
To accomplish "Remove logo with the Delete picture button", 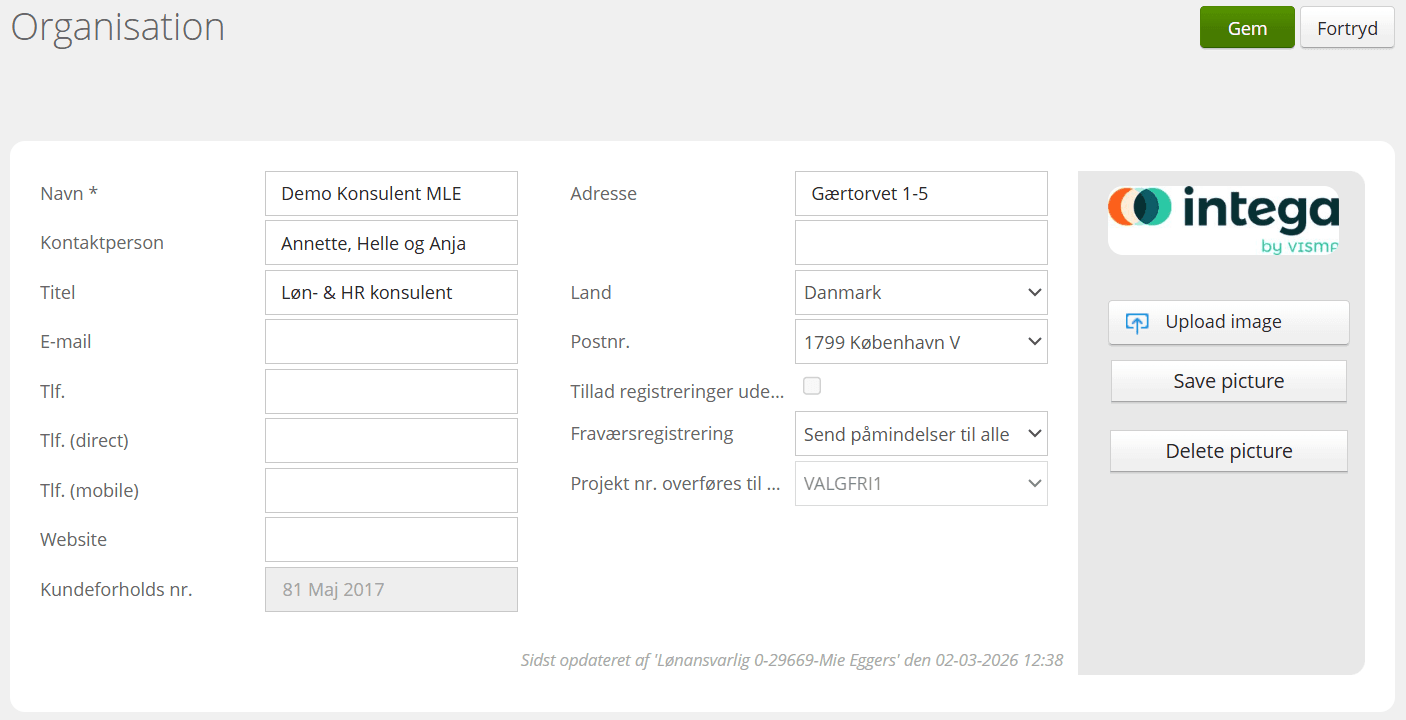I will tap(1229, 451).
